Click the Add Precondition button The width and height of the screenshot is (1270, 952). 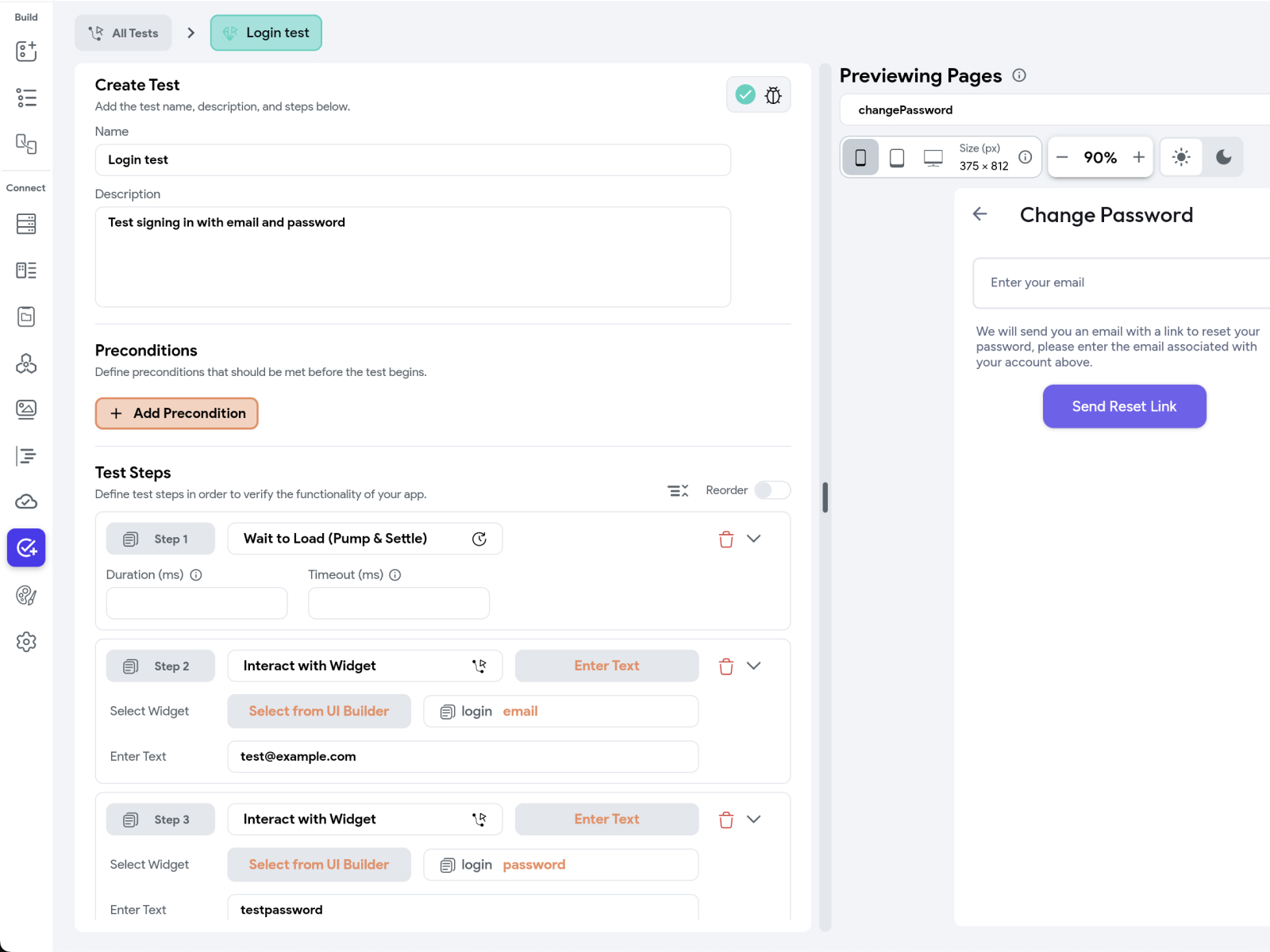click(177, 413)
